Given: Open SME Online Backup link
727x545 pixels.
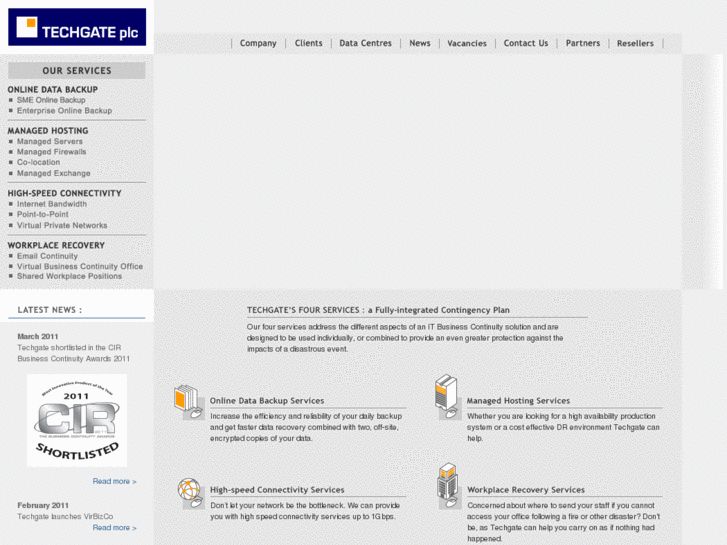Looking at the screenshot, I should coord(51,100).
